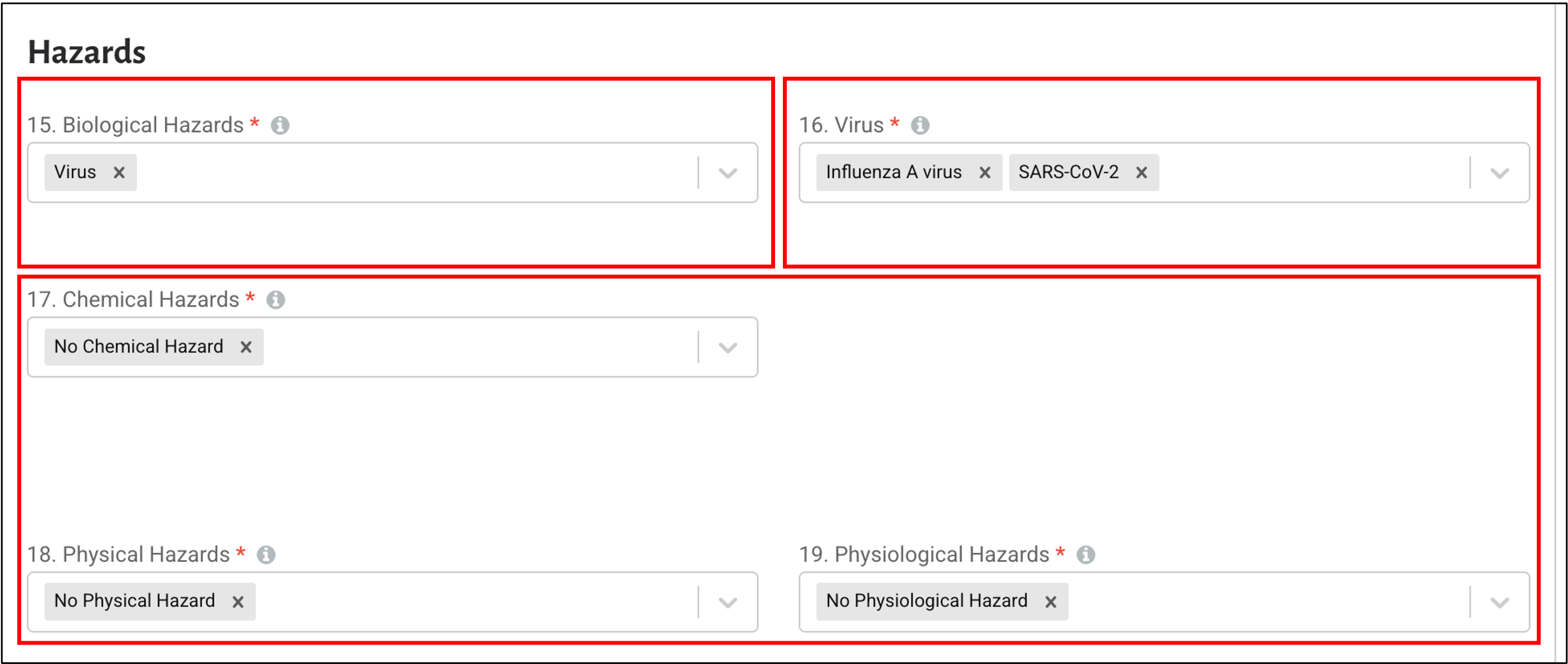
Task: Open the Biological Hazards info icon
Action: pyautogui.click(x=280, y=125)
